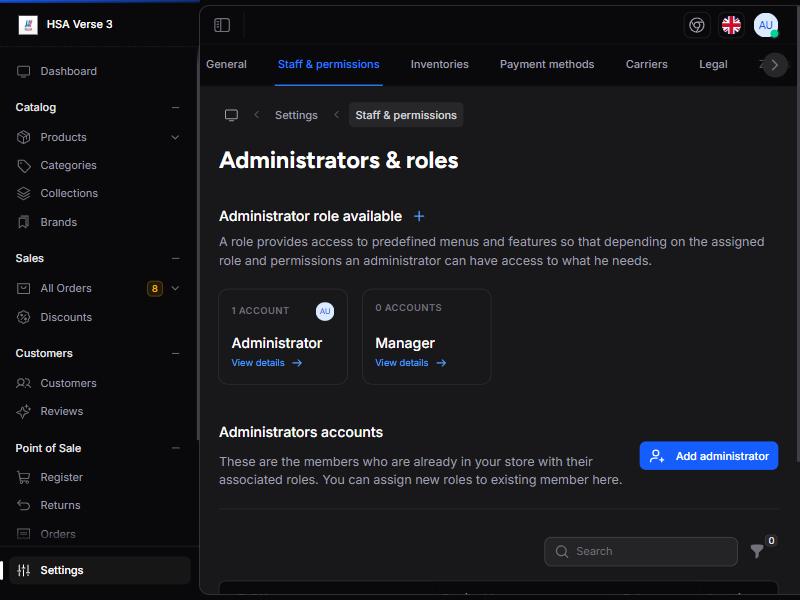The width and height of the screenshot is (800, 600).
Task: Go to Settings in the breadcrumb
Action: click(x=296, y=115)
